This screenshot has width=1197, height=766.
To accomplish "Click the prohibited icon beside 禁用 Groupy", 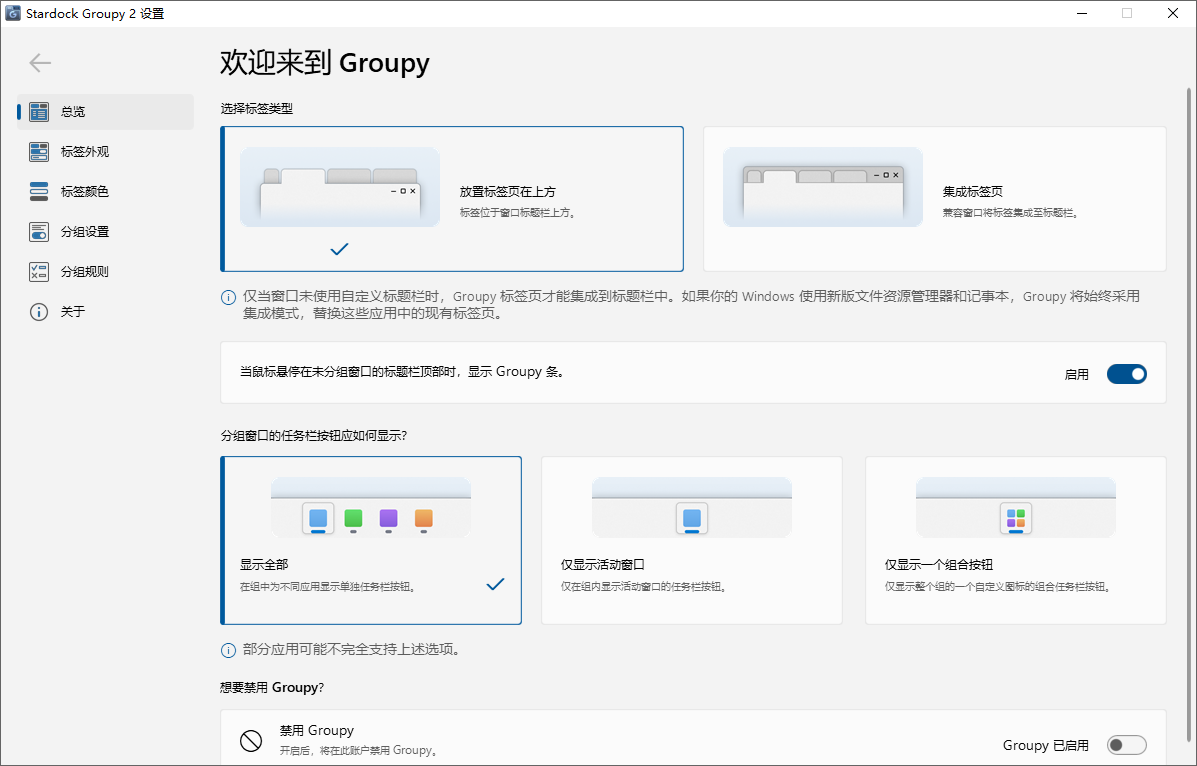I will 251,740.
